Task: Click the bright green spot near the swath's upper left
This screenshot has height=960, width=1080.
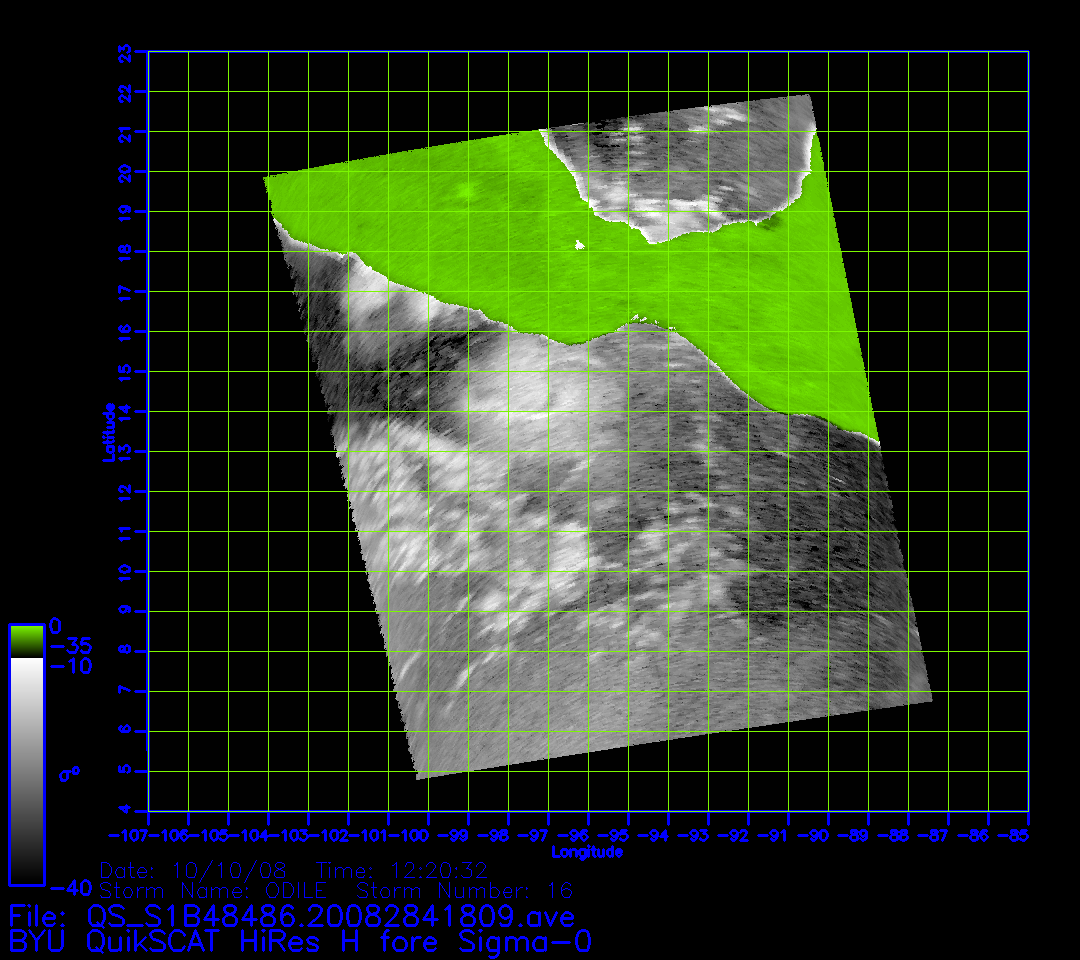Action: click(x=466, y=192)
